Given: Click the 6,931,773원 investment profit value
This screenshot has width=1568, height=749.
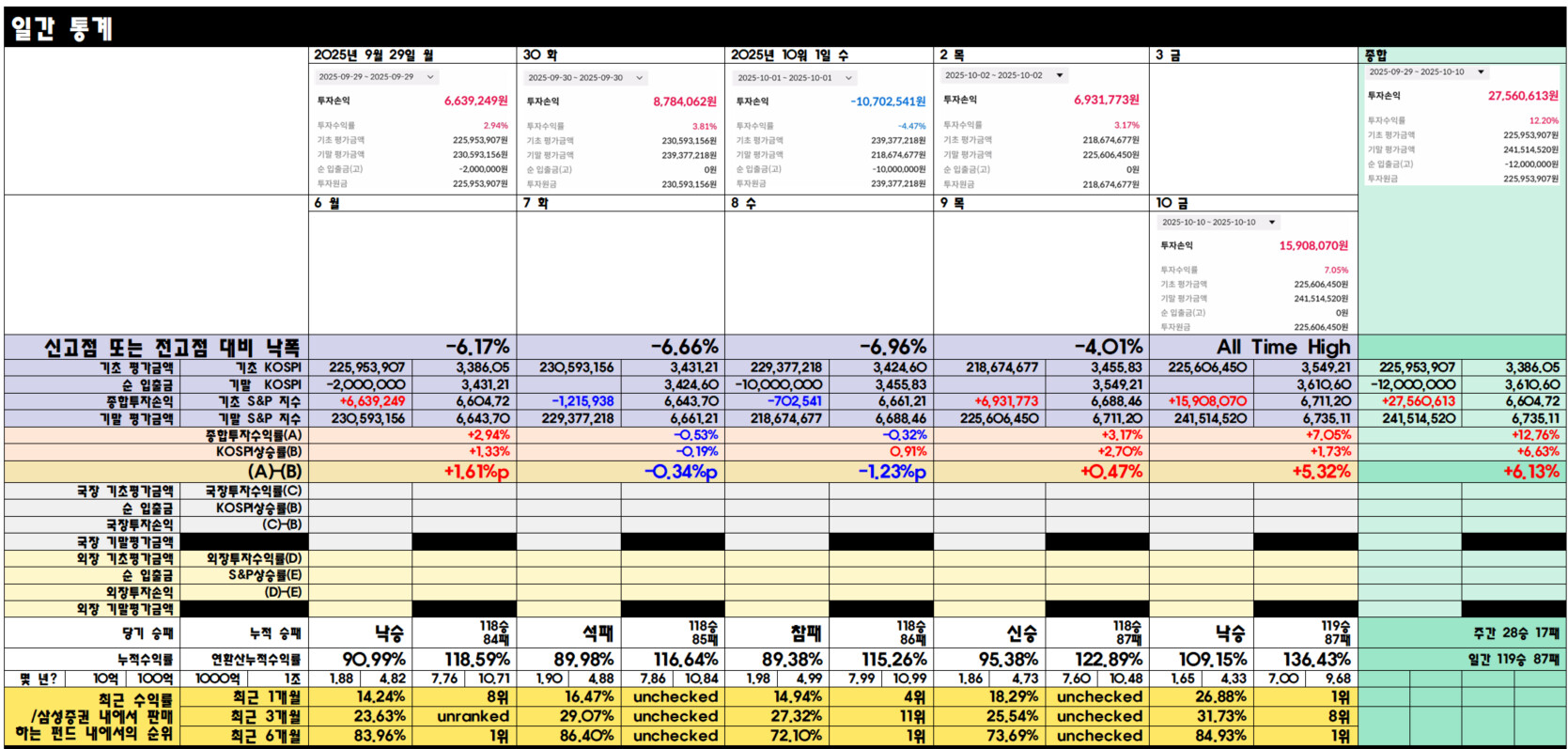Looking at the screenshot, I should (1107, 100).
